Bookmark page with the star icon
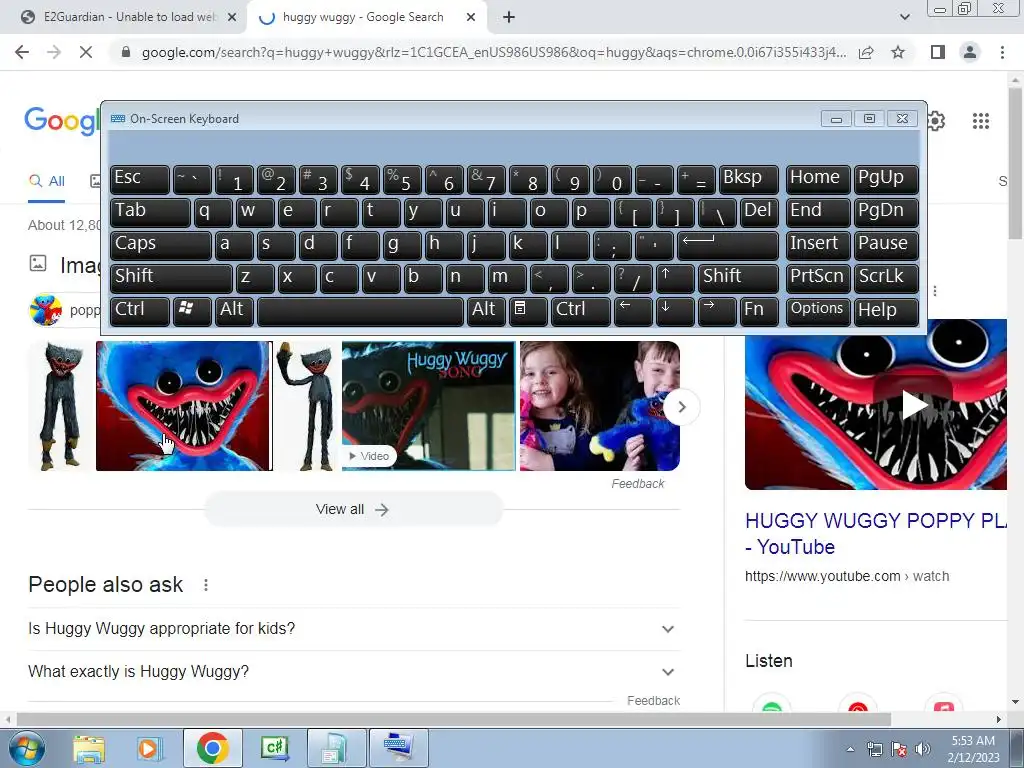The width and height of the screenshot is (1024, 768). (898, 52)
